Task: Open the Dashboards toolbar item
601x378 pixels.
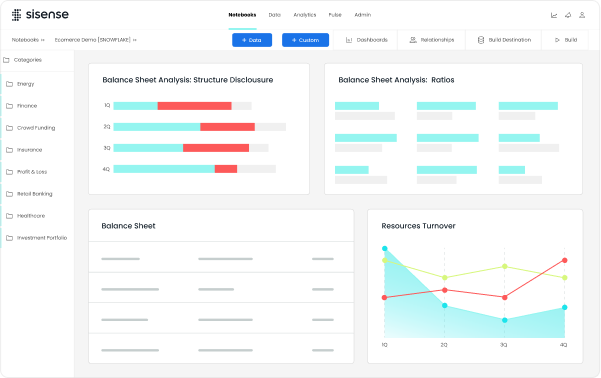Action: click(x=366, y=40)
